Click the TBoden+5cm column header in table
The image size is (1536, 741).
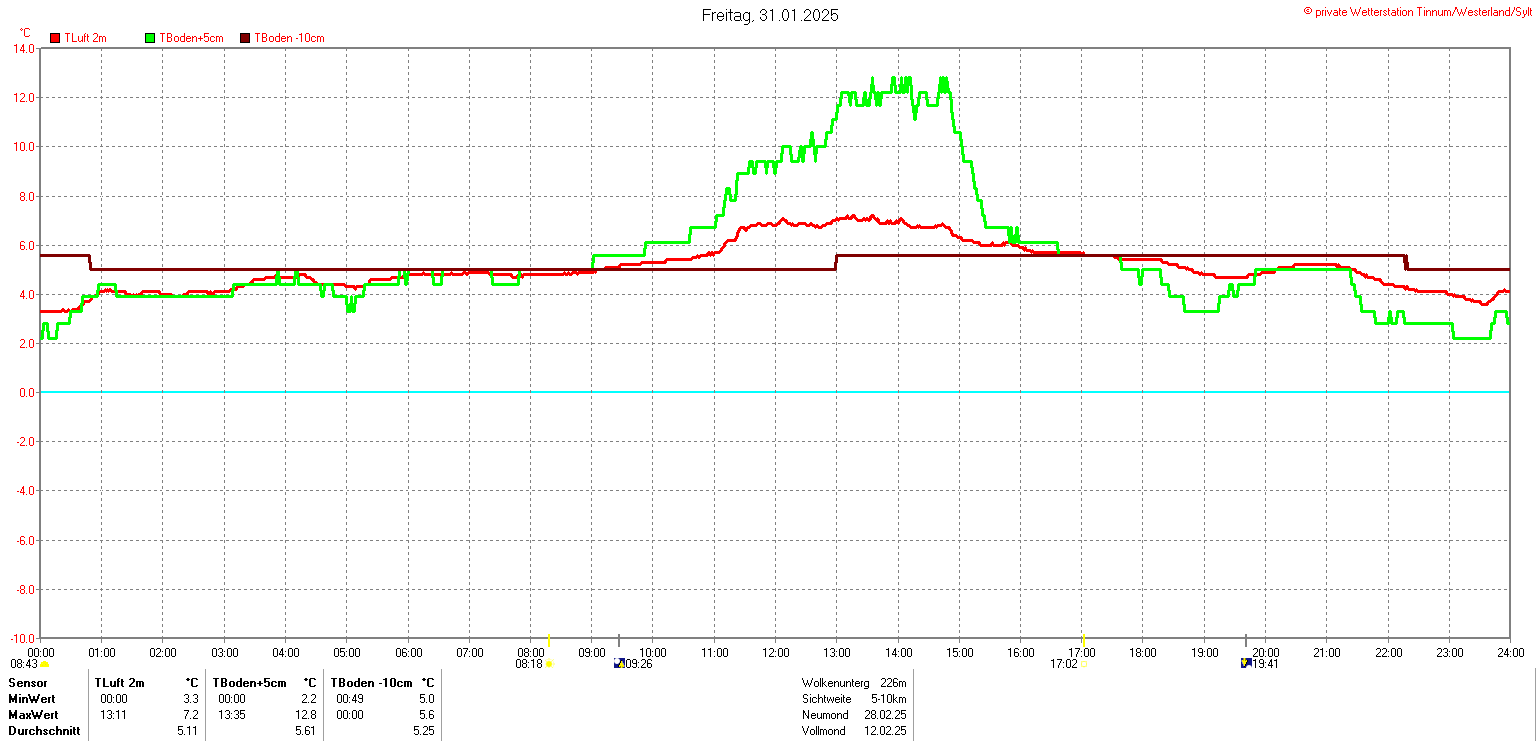249,683
